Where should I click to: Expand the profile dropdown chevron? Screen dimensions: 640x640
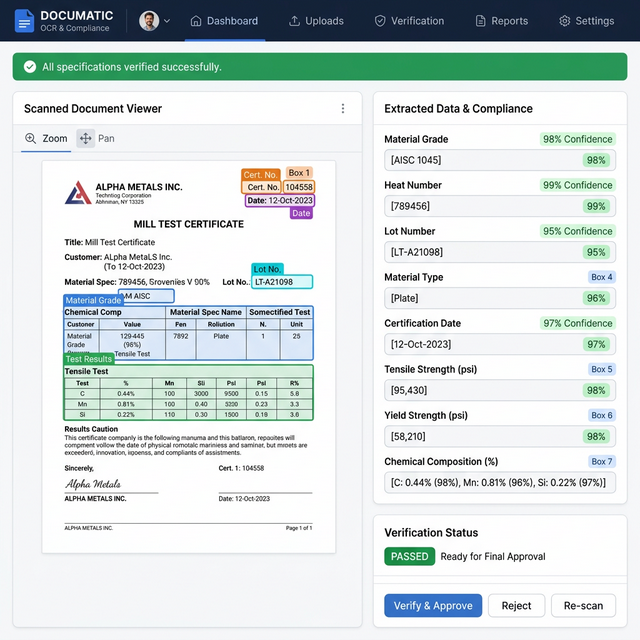[167, 21]
